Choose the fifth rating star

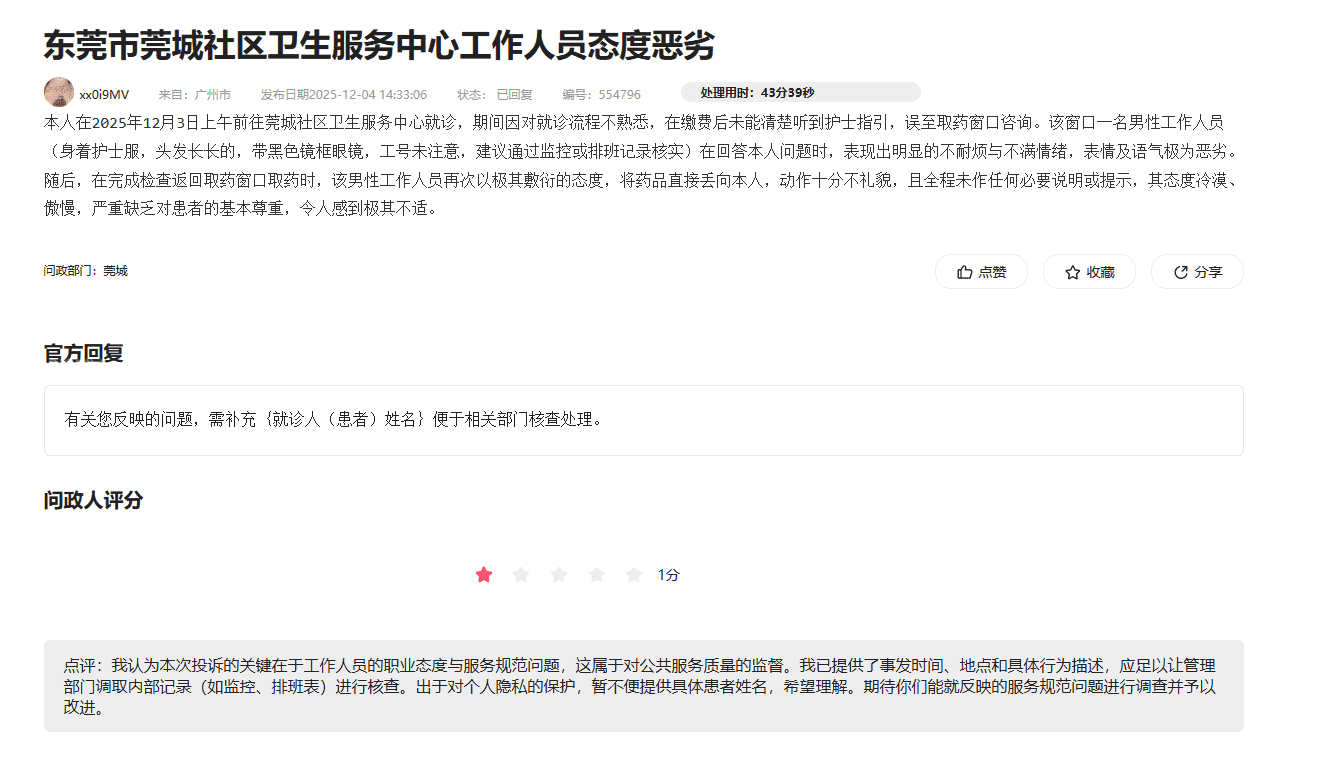[634, 575]
